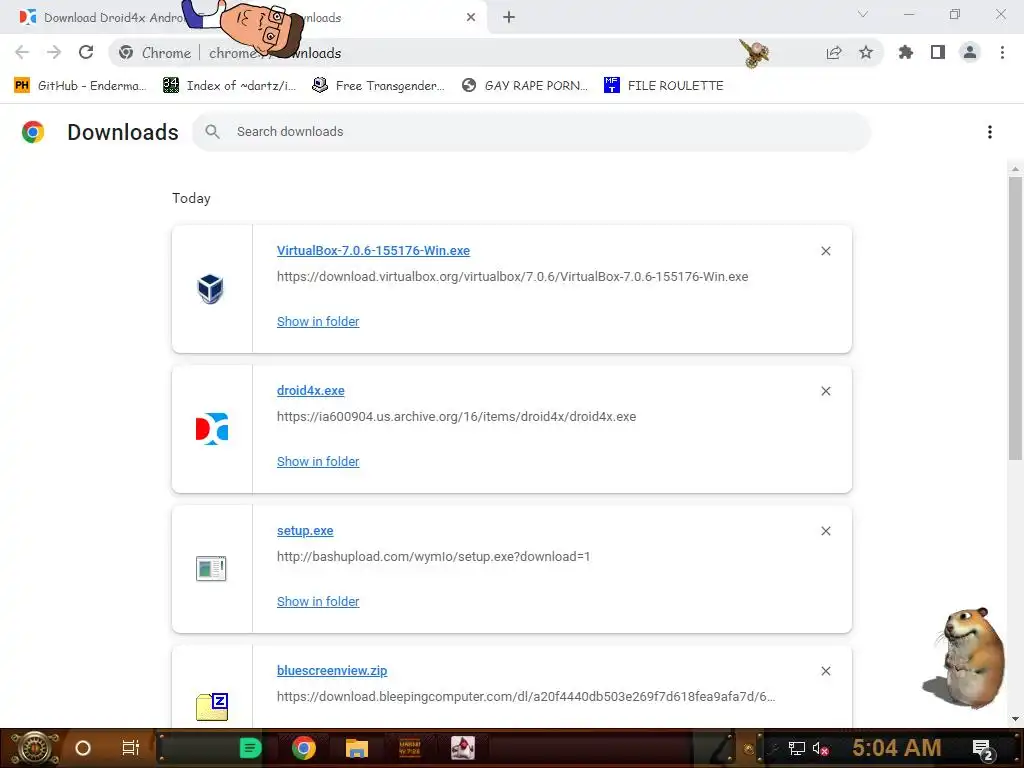1024x768 pixels.
Task: Click the bleepingcomputer download URL text
Action: (x=526, y=697)
